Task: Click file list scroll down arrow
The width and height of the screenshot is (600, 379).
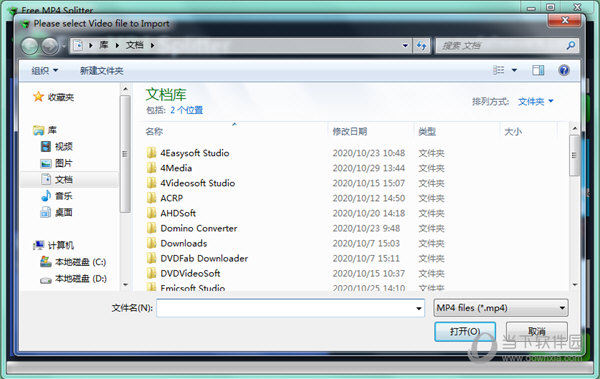Action: point(574,285)
